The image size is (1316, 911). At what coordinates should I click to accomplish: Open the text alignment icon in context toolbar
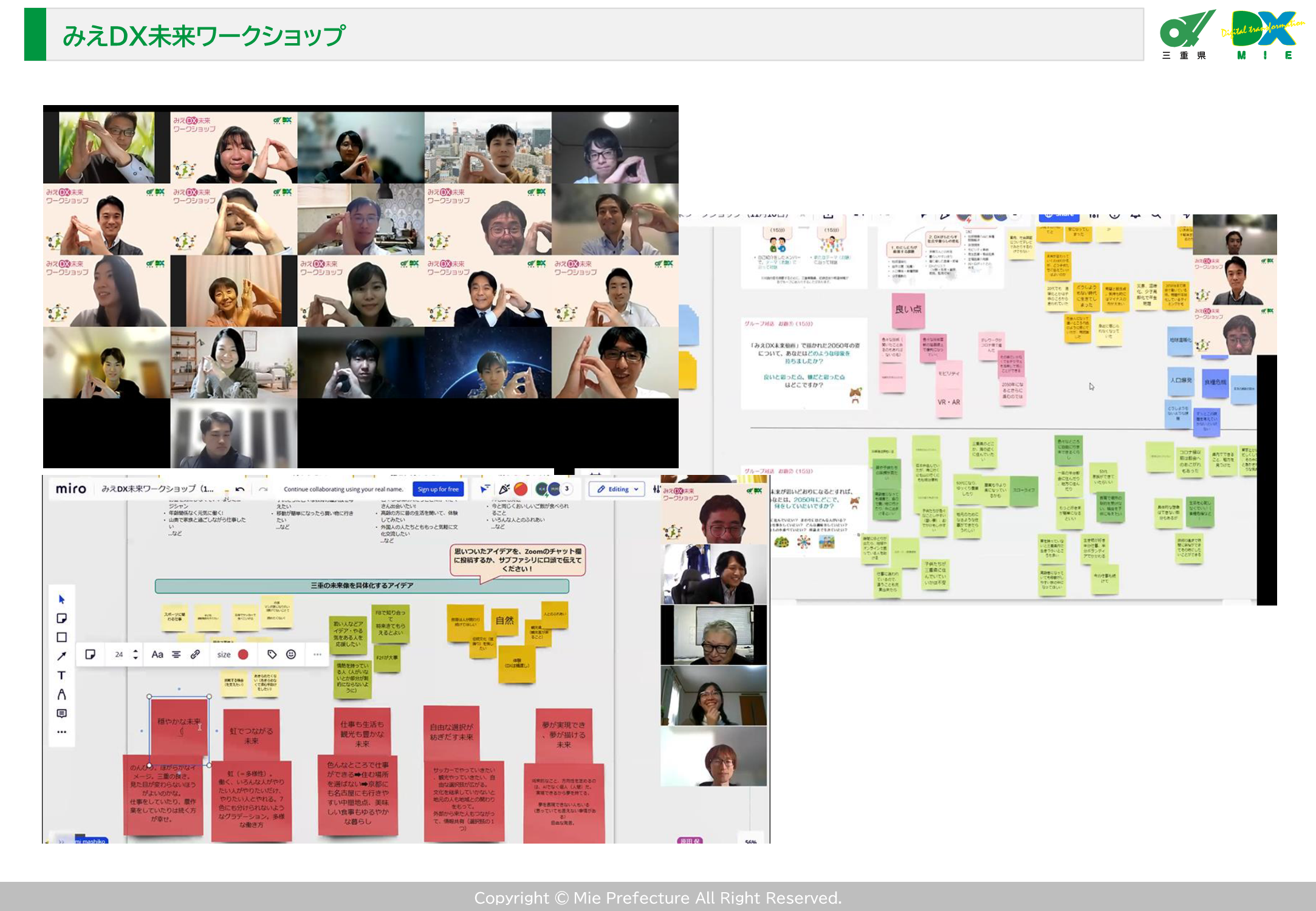[176, 654]
